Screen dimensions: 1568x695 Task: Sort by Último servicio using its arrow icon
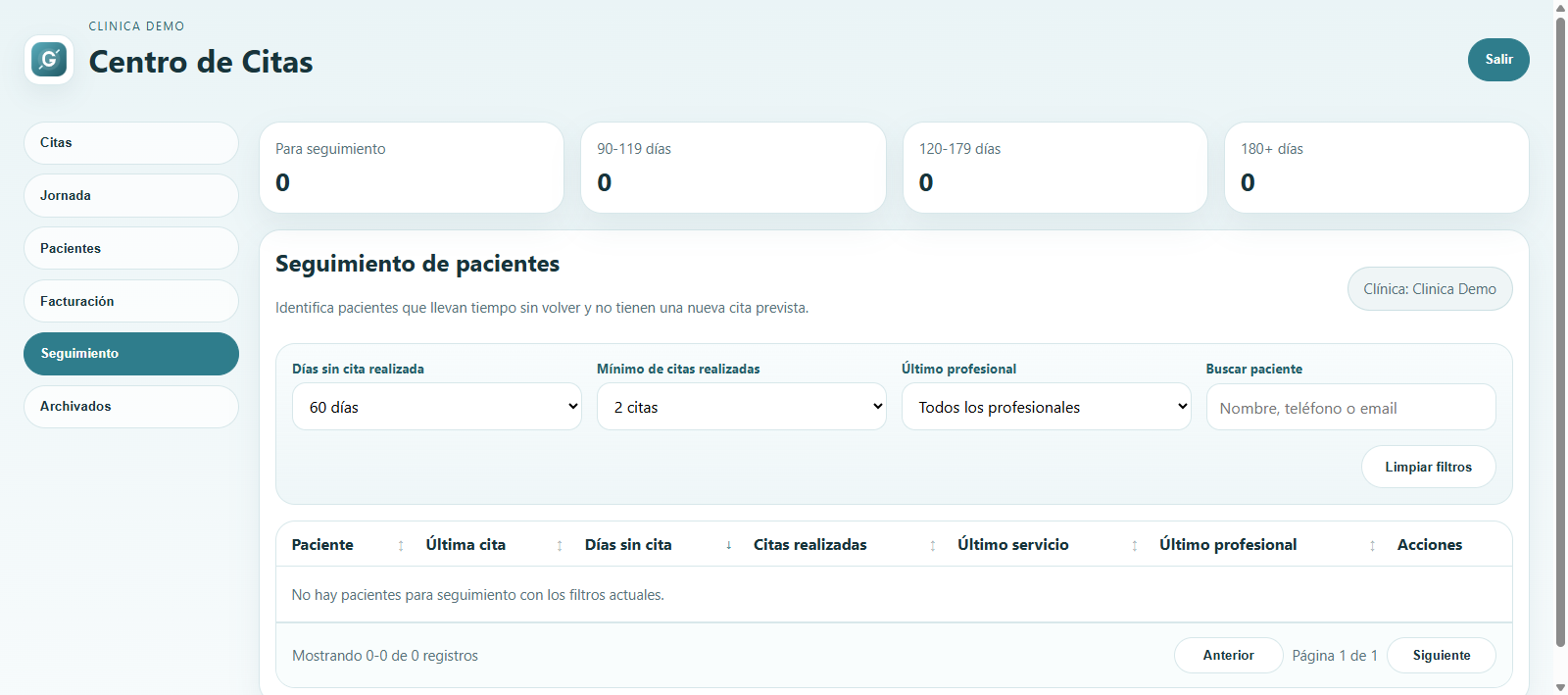(1135, 546)
